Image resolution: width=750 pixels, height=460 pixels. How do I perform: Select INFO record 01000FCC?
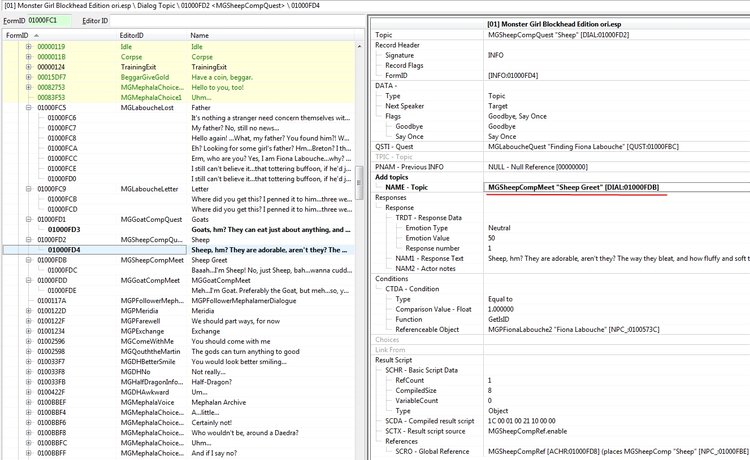point(179,158)
